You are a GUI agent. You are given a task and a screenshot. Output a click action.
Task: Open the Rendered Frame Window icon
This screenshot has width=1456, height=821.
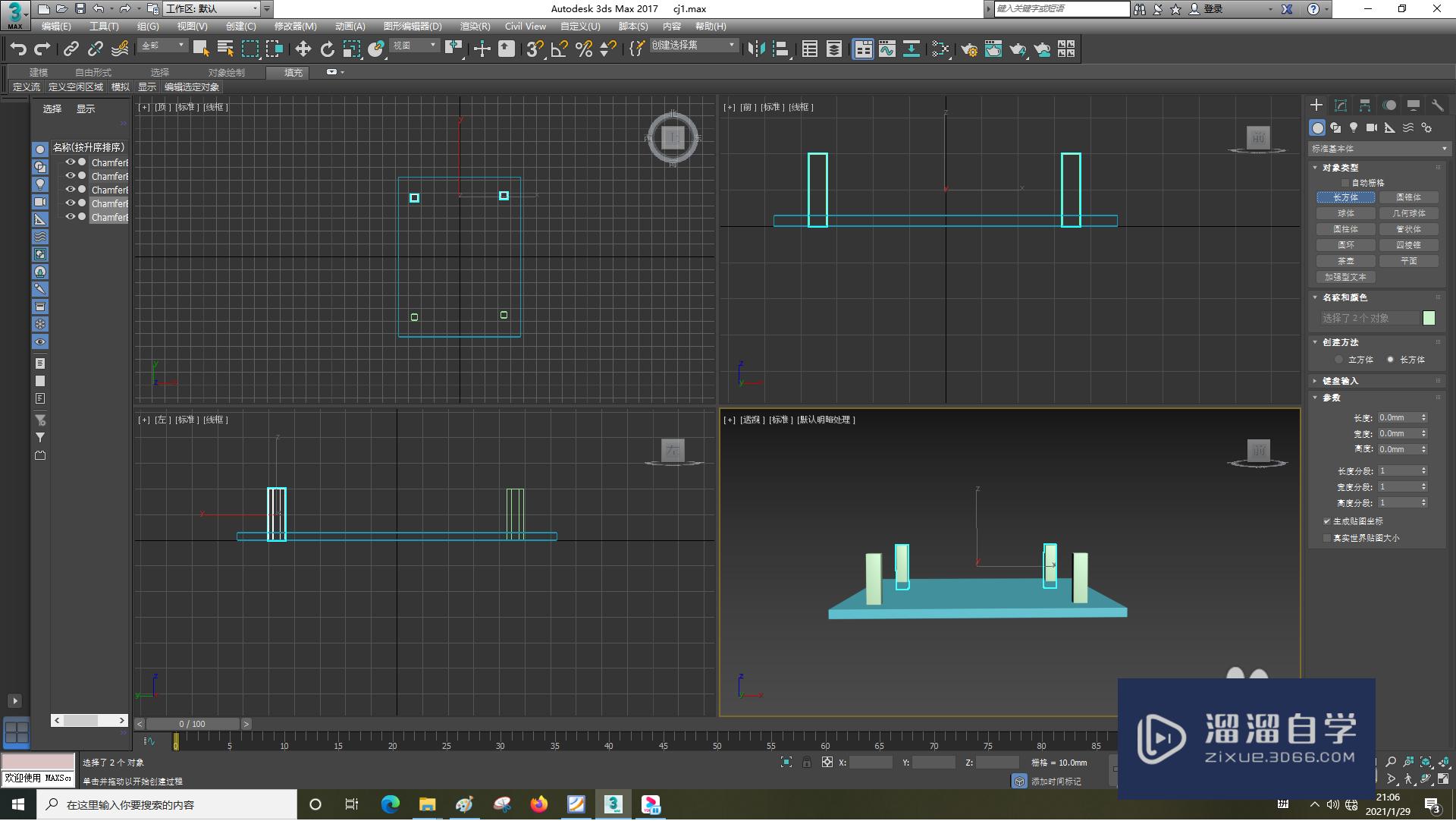[993, 49]
